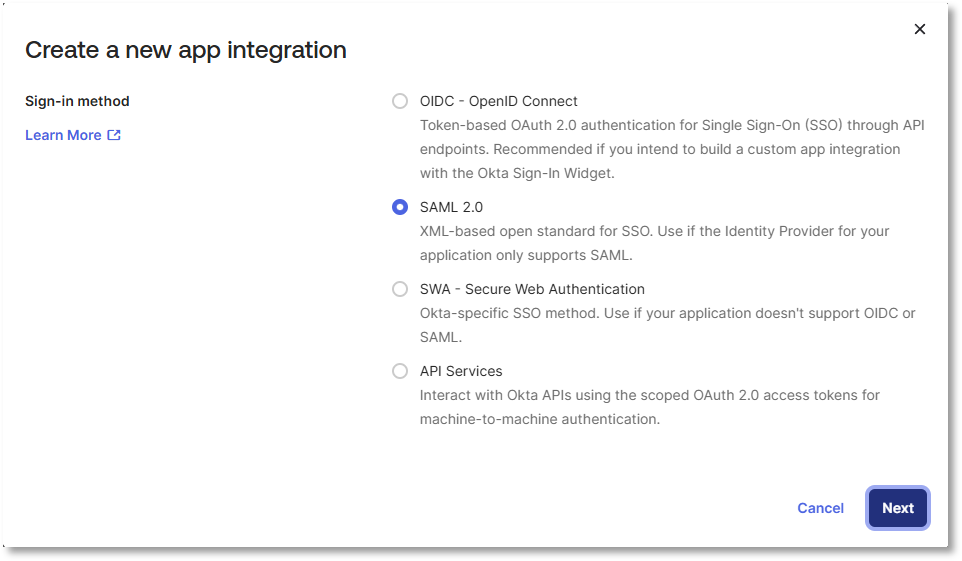
Task: Click the 'Sign-in method' section label
Action: (77, 101)
